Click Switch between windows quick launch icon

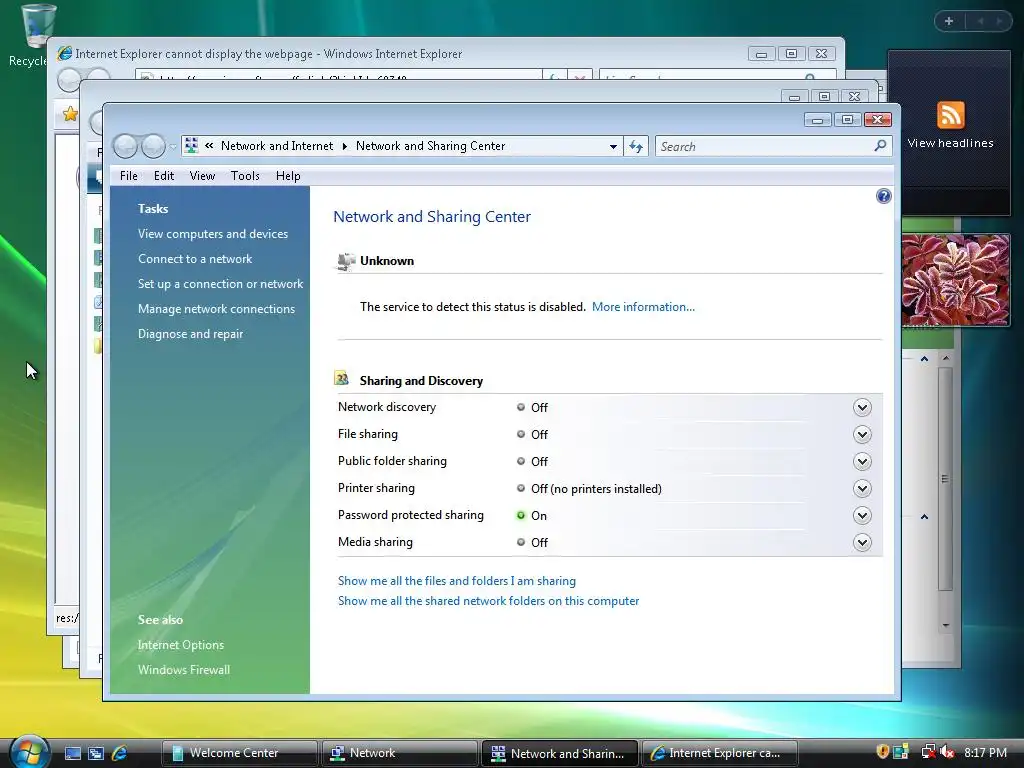coord(96,753)
